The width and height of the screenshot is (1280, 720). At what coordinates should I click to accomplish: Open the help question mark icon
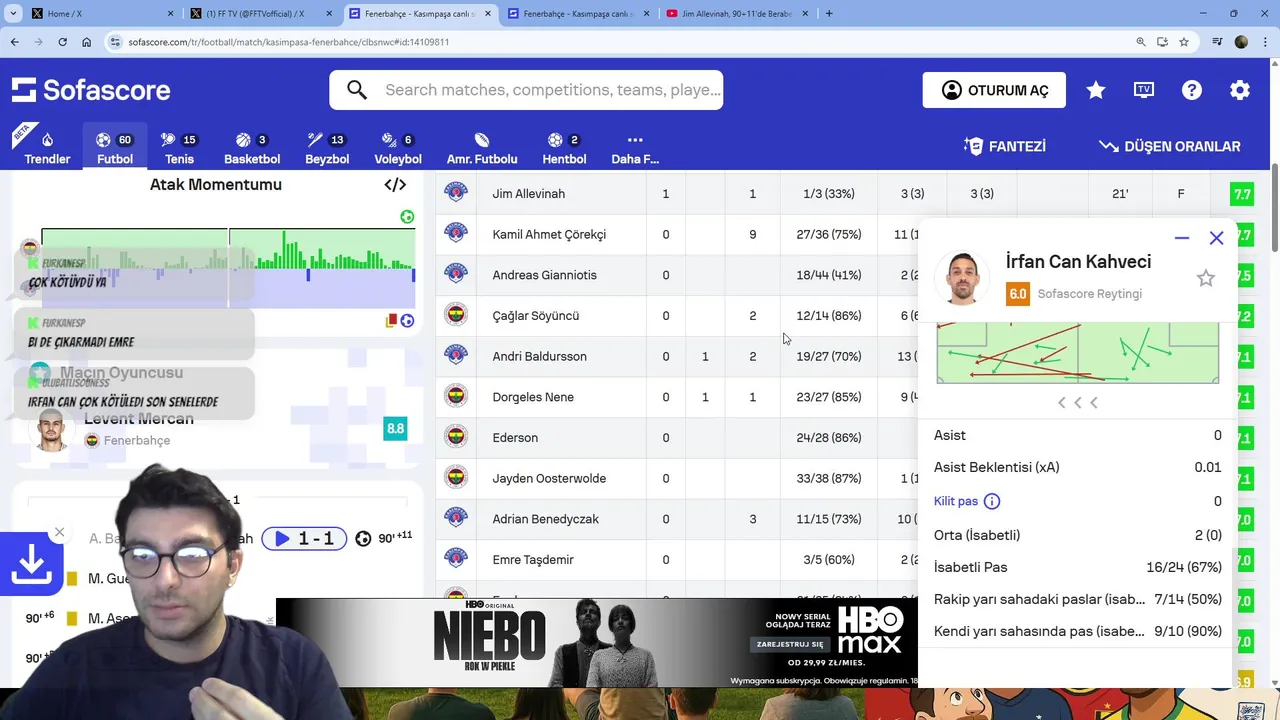(1192, 90)
